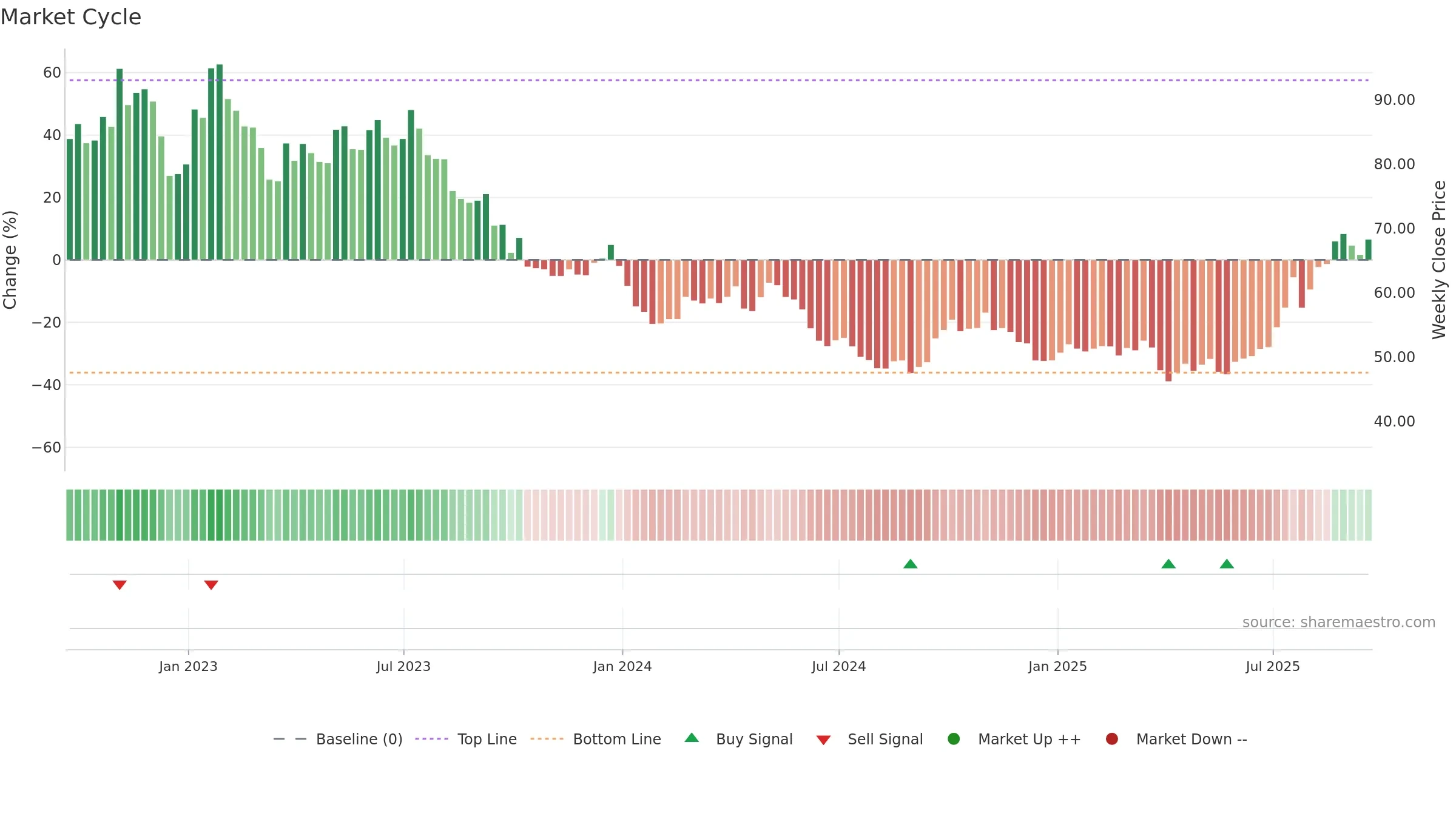The width and height of the screenshot is (1456, 819).
Task: Click the −60 tick on the Change axis
Action: pyautogui.click(x=47, y=447)
